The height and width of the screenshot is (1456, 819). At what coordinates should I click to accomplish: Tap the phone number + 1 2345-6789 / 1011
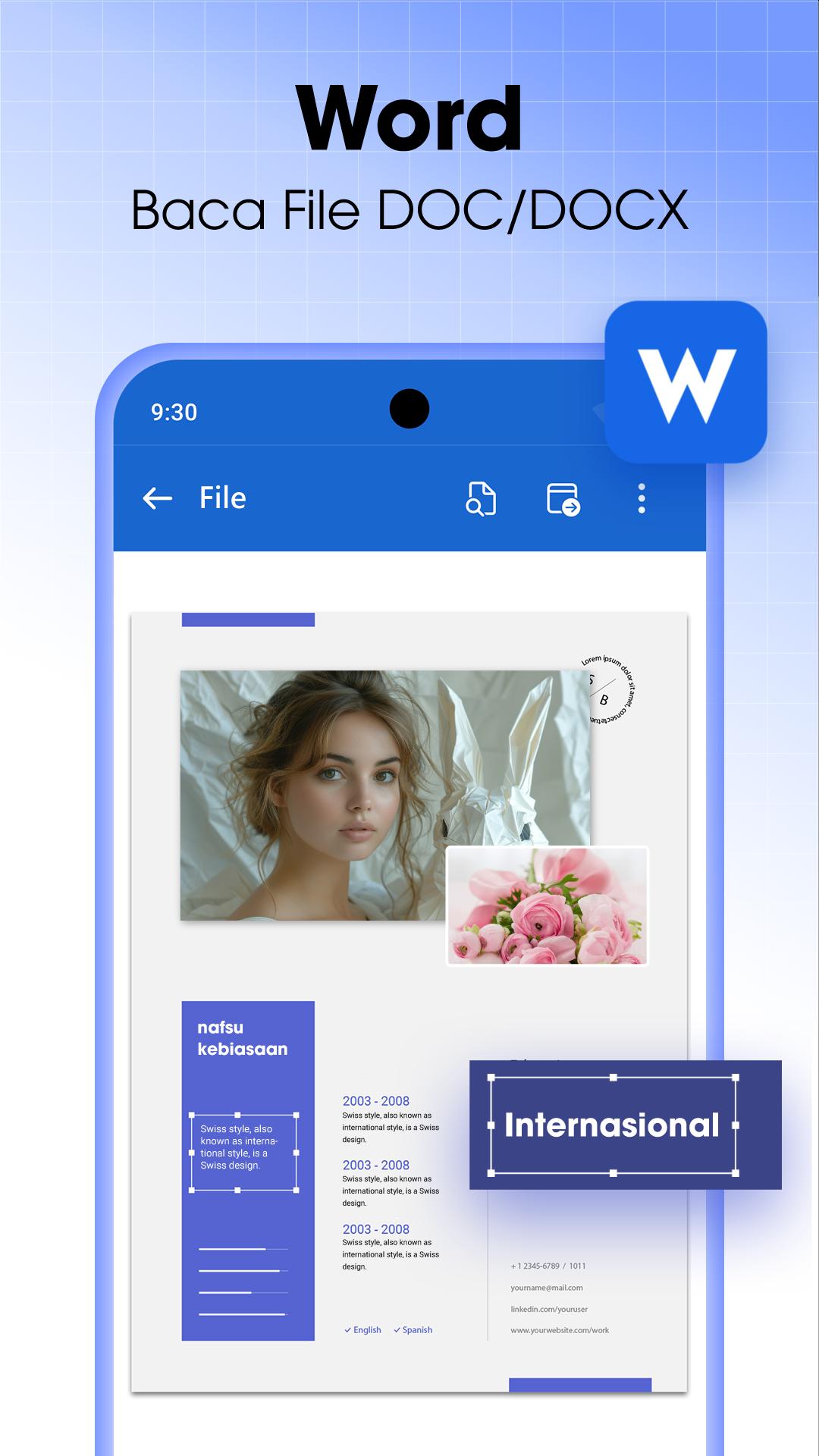click(548, 1266)
